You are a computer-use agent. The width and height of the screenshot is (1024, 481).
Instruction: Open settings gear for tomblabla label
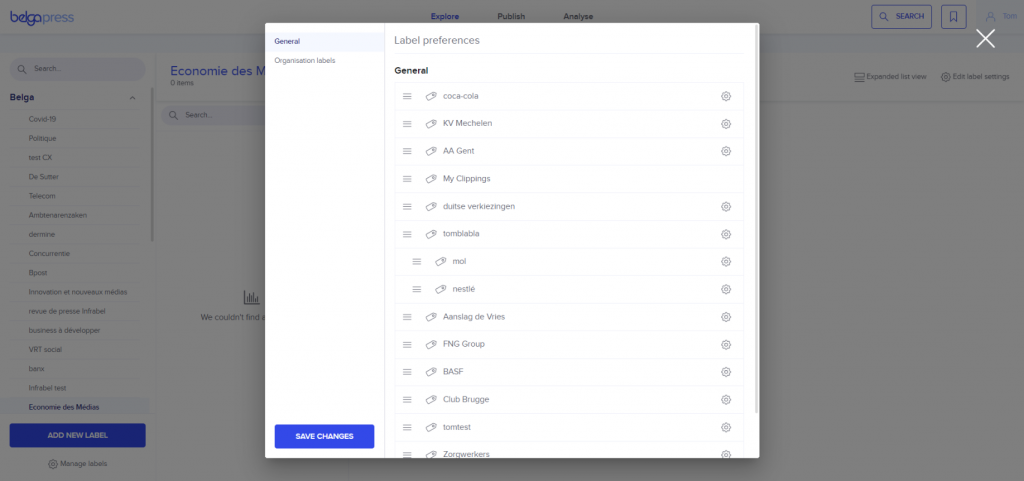click(x=726, y=234)
